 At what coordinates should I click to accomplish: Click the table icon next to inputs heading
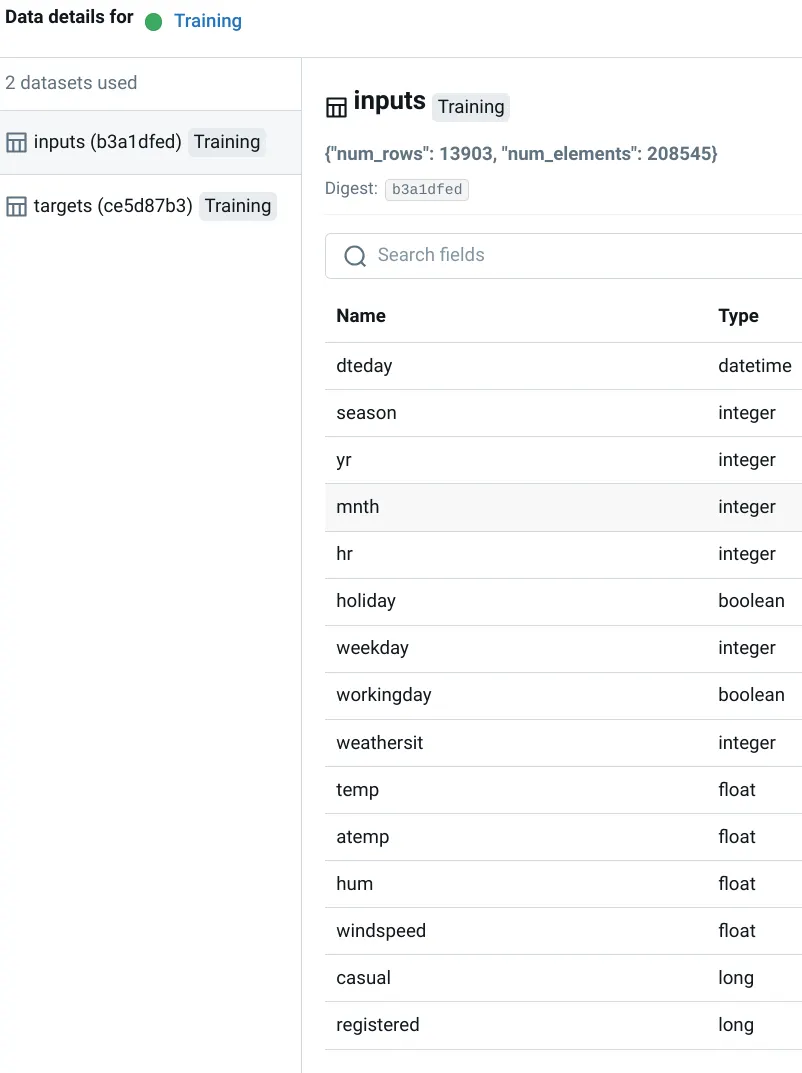[336, 107]
